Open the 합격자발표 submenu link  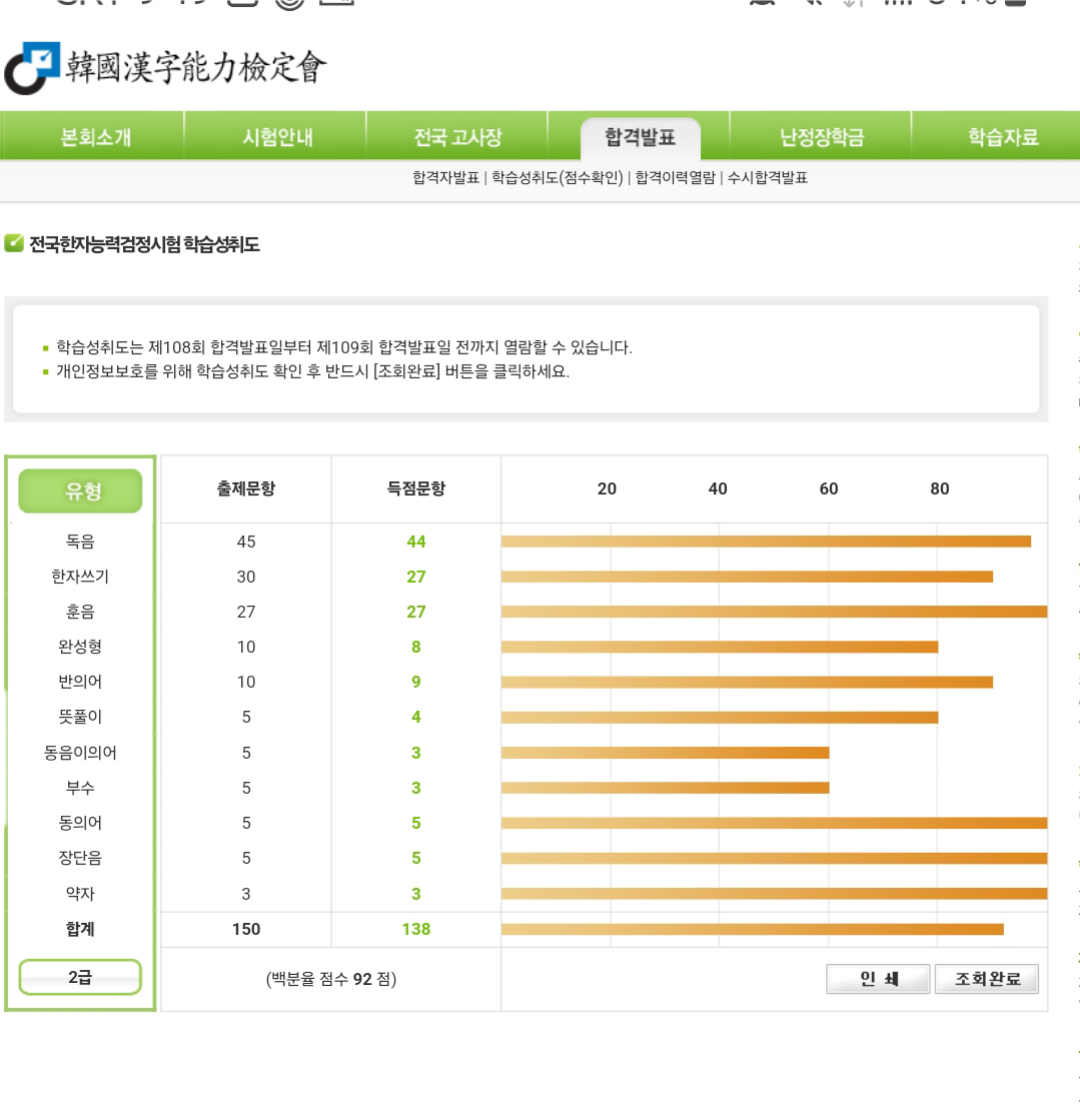445,178
